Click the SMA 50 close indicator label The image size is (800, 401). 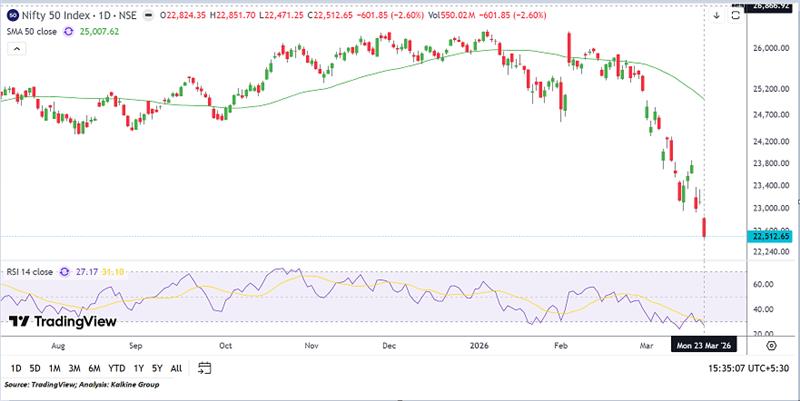31,31
